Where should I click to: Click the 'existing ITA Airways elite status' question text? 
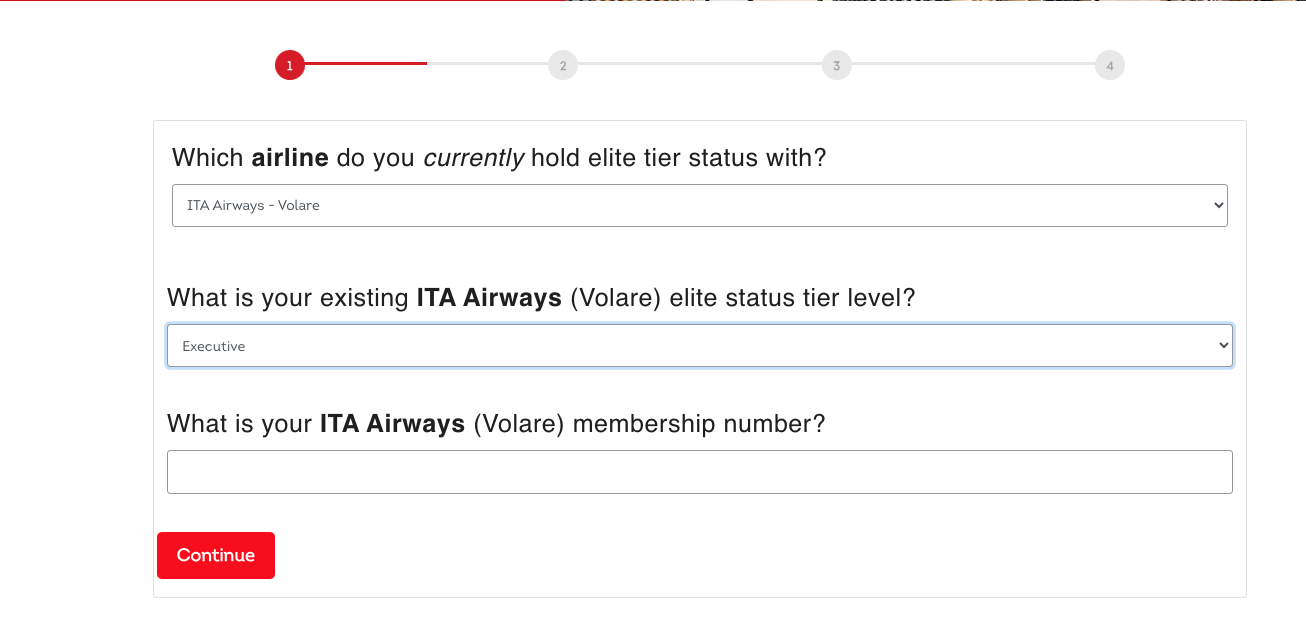pyautogui.click(x=541, y=298)
